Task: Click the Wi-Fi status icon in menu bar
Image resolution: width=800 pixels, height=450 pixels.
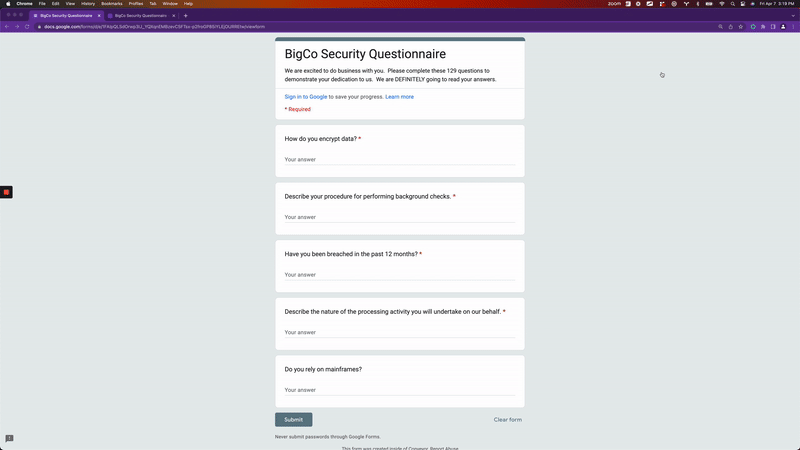Action: pyautogui.click(x=721, y=4)
